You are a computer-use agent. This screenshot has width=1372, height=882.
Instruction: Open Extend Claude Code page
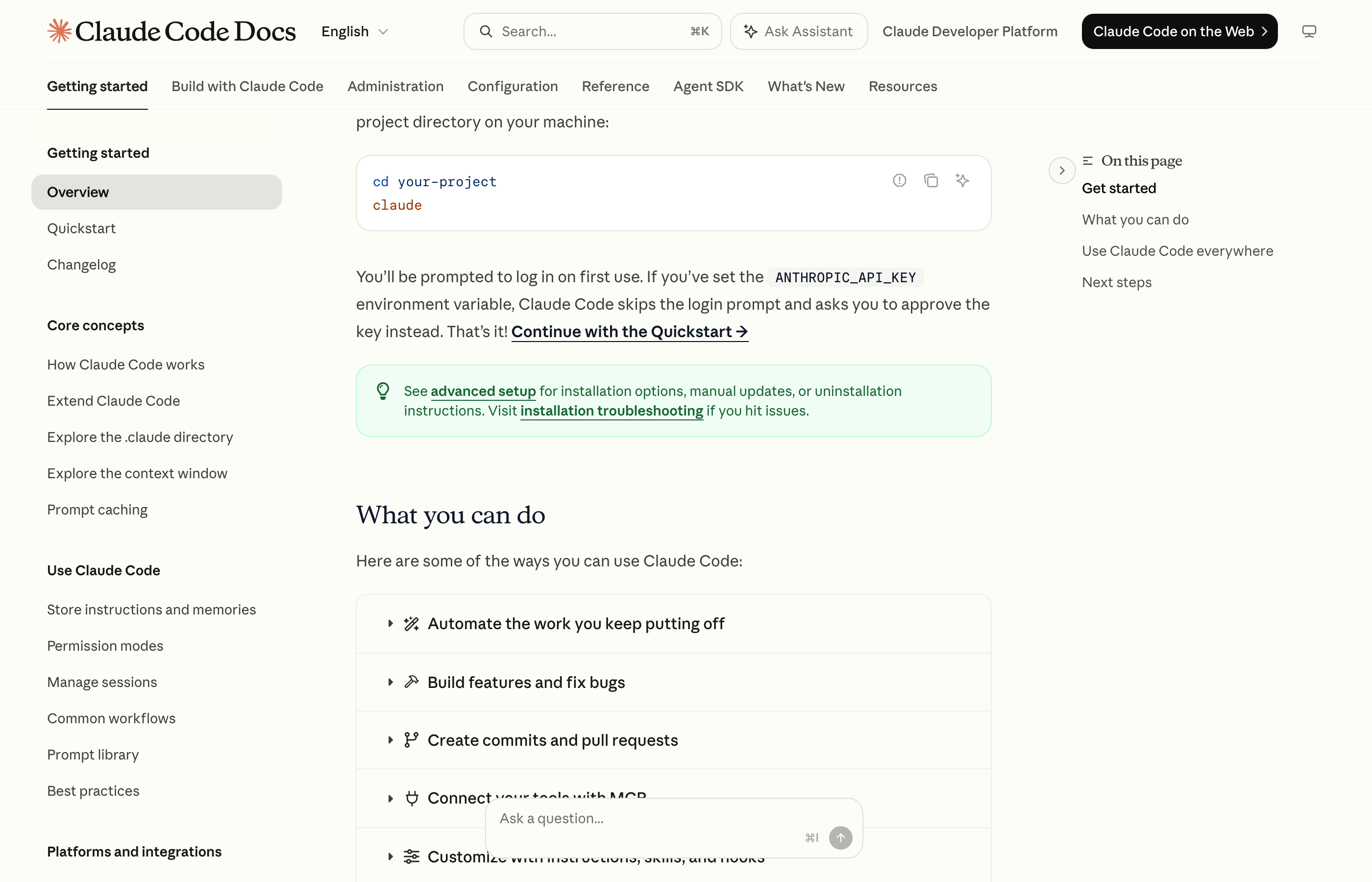(x=113, y=401)
